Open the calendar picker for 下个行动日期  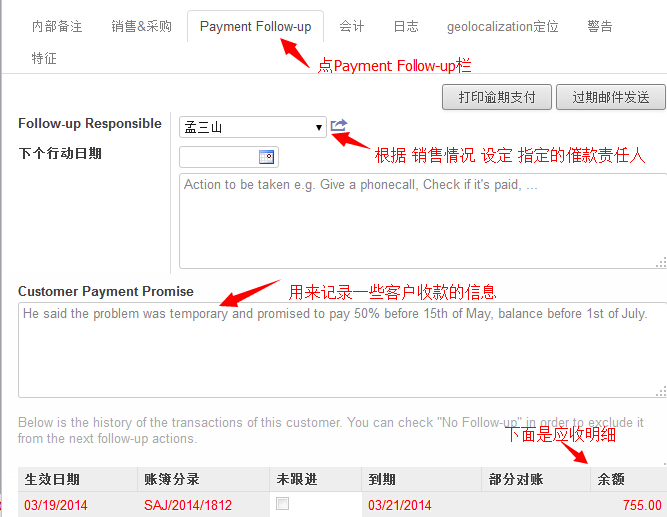tap(266, 157)
